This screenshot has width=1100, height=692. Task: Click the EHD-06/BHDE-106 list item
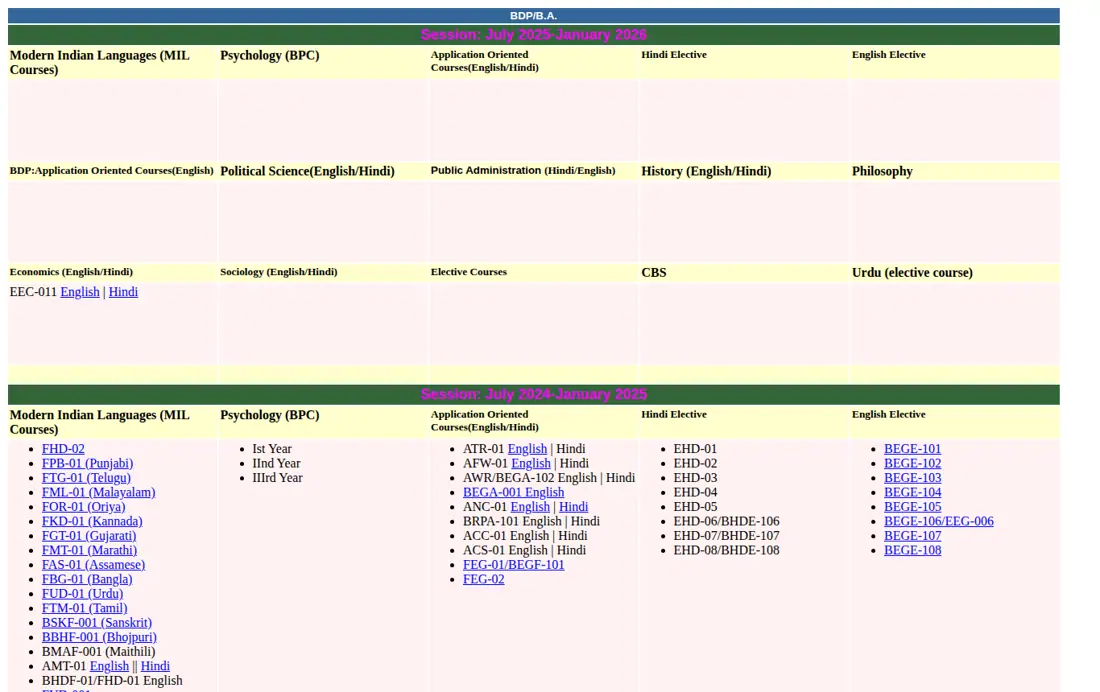(x=726, y=521)
